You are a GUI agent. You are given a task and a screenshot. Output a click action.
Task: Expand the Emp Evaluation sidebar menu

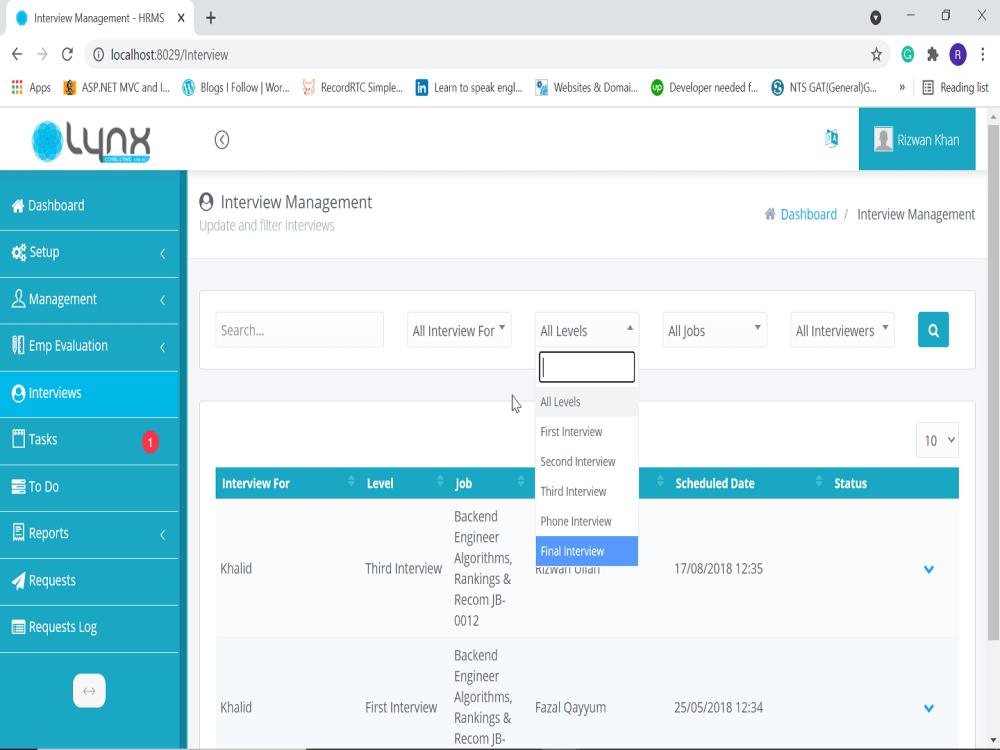coord(89,346)
